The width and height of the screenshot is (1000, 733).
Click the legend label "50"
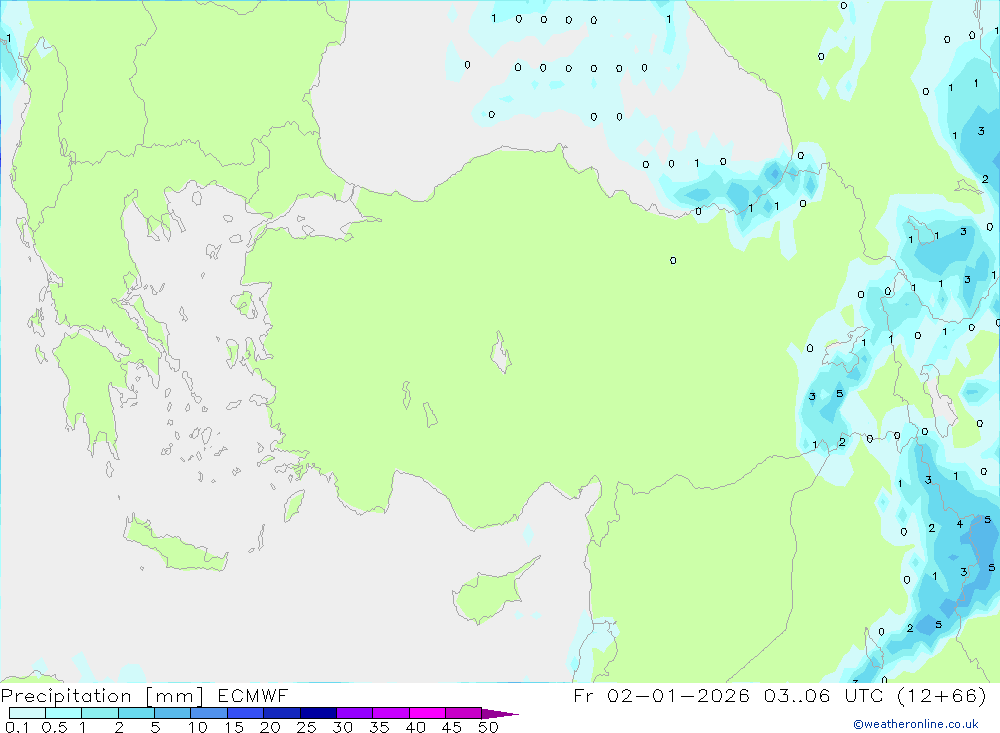tap(489, 727)
